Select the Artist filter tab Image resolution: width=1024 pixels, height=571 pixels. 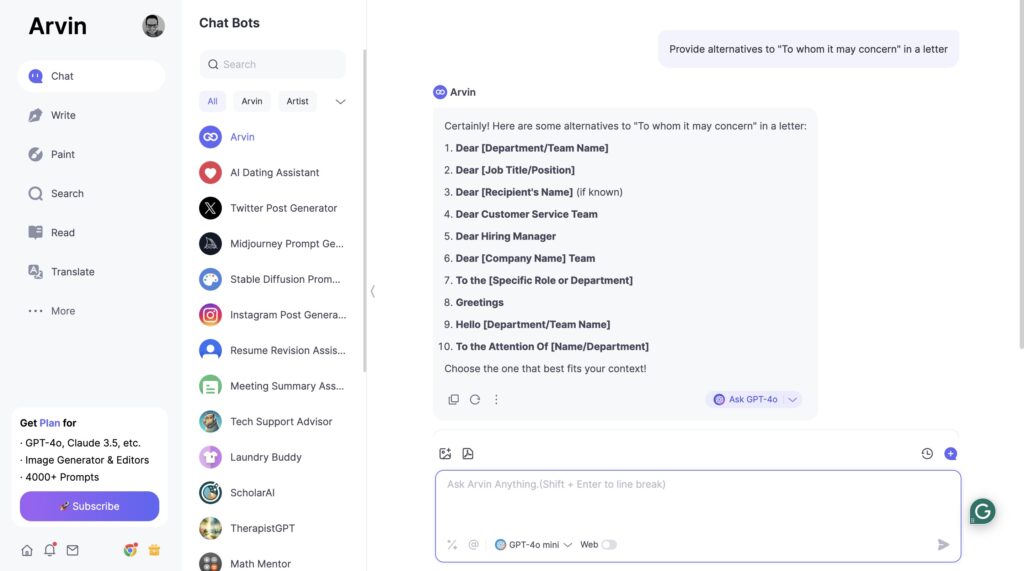[297, 101]
